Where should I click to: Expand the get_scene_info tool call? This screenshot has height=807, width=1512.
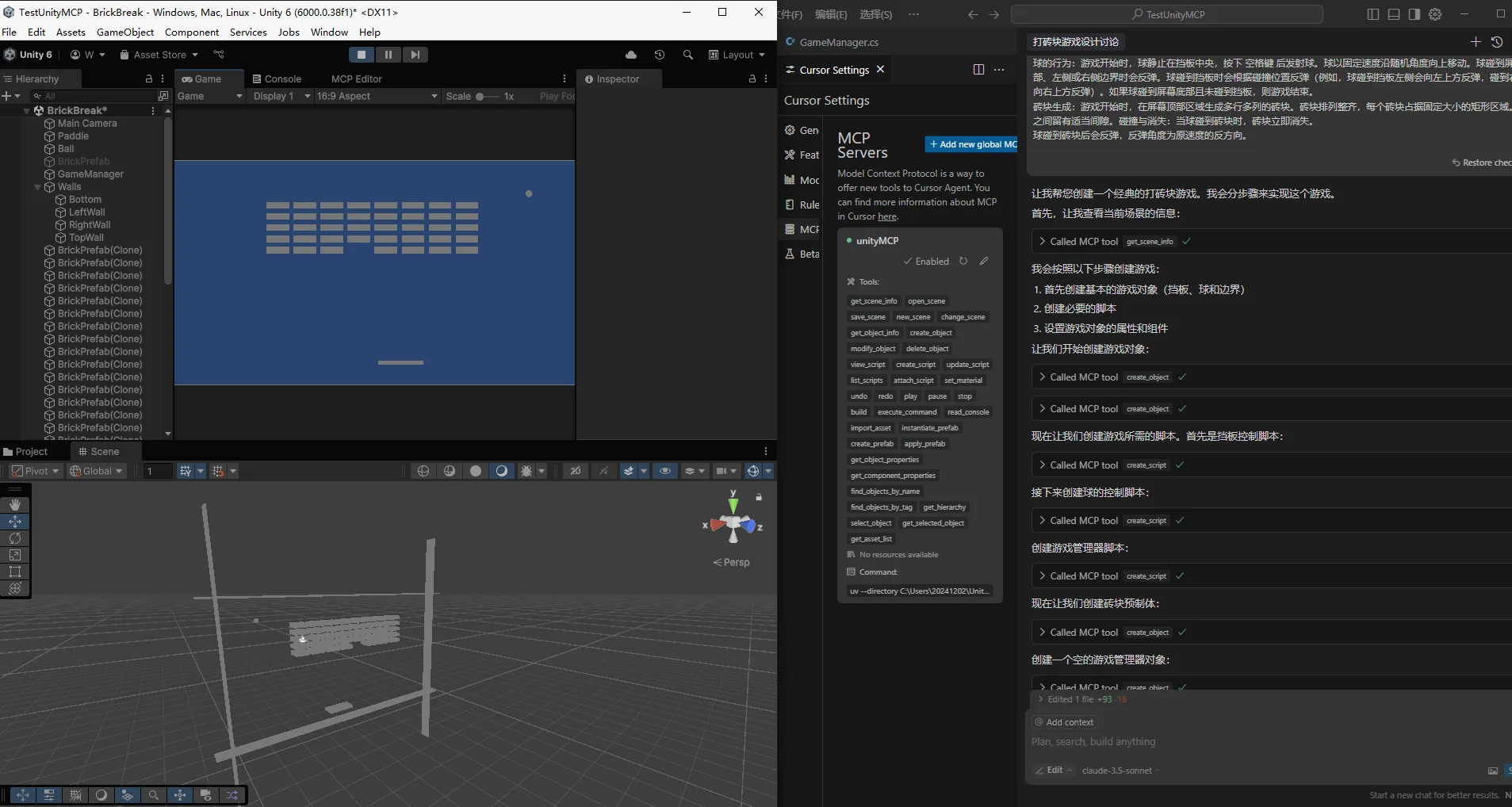point(1042,241)
